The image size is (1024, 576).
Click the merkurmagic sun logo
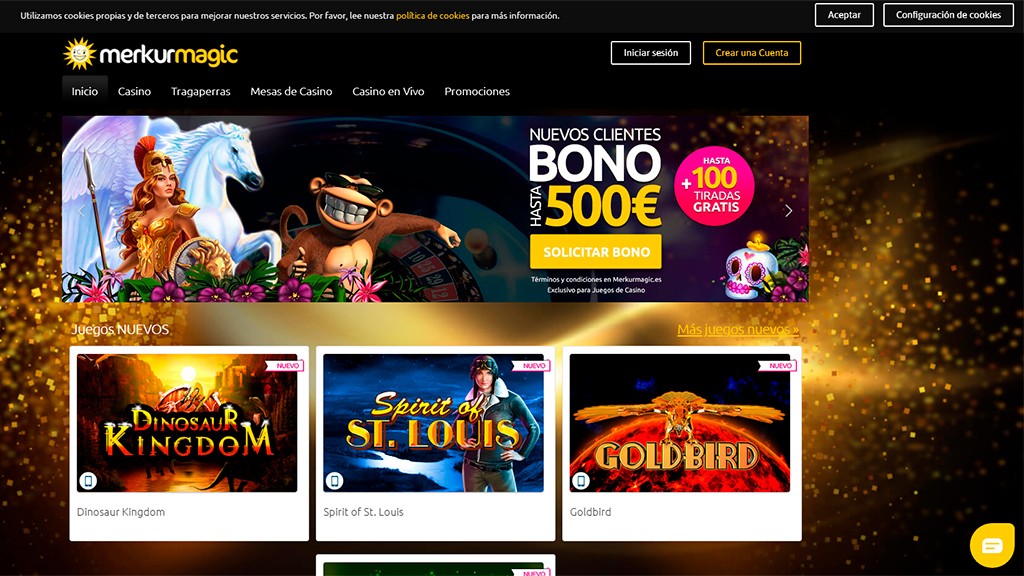click(79, 54)
